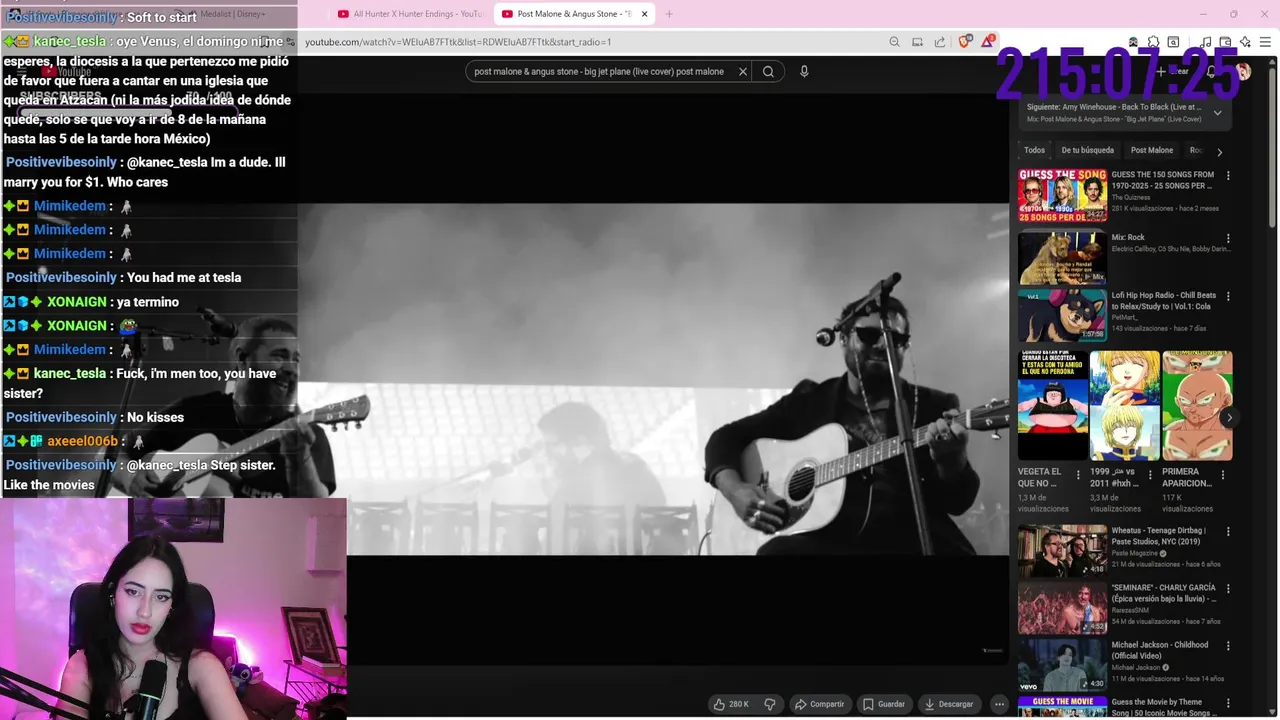
Task: Click the dislike thumbs-down button
Action: coord(770,704)
